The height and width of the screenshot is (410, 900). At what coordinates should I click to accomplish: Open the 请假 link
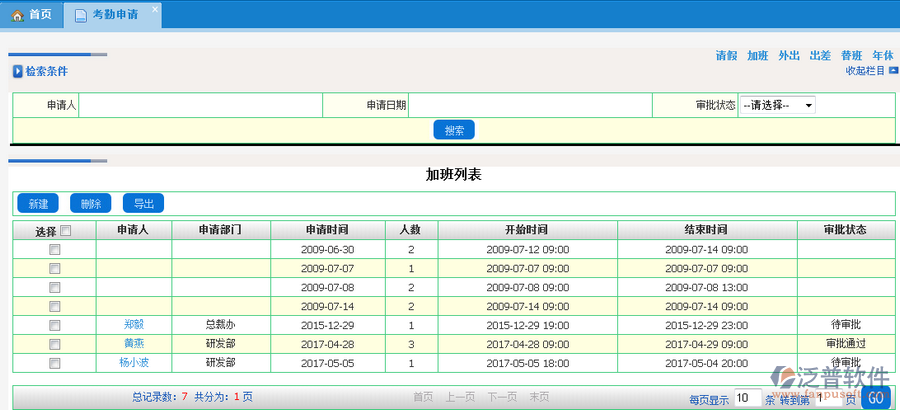[x=726, y=56]
